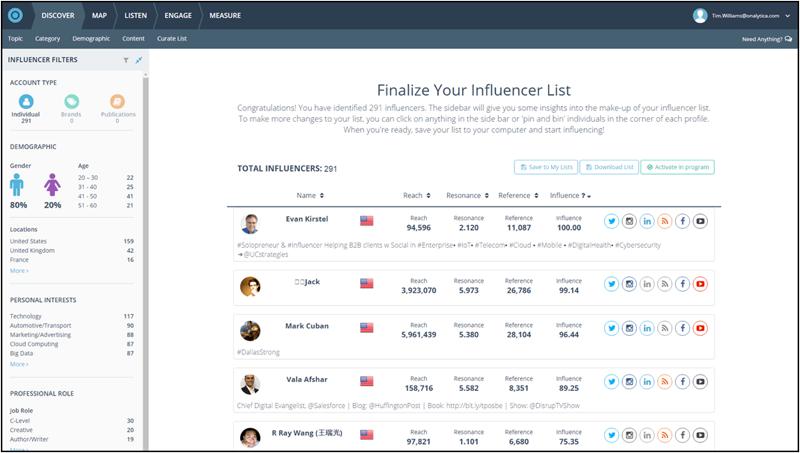Viewport: 800px width, 453px height.
Task: Sort the list by Reference column
Action: click(x=518, y=195)
